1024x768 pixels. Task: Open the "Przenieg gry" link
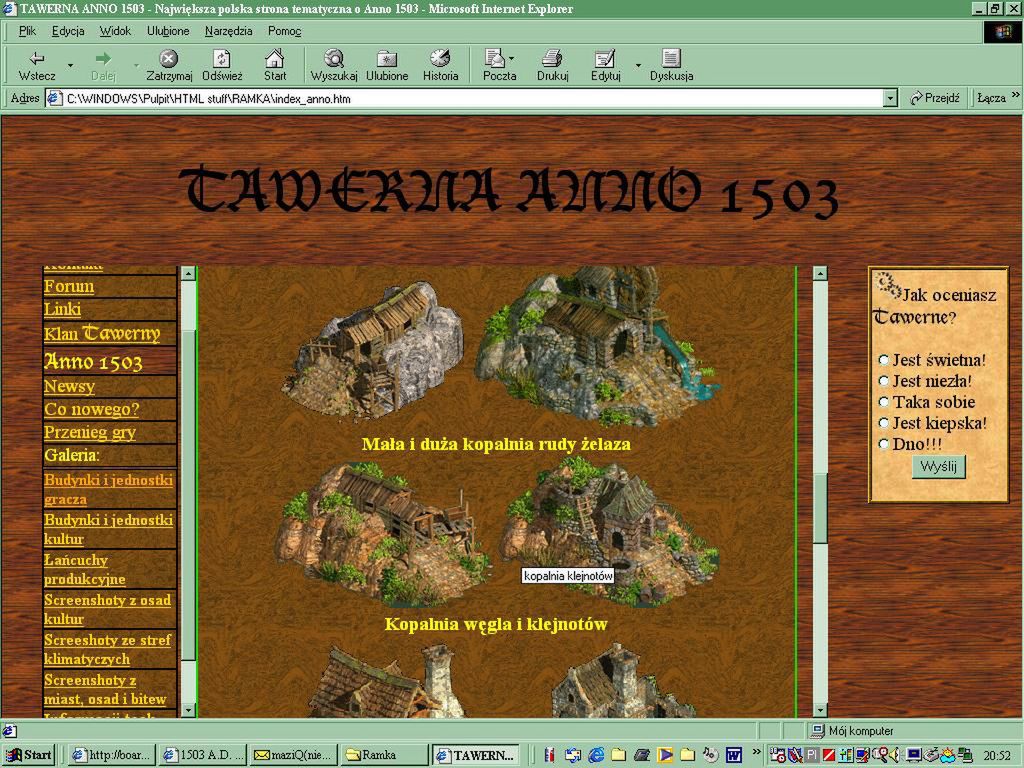point(90,432)
